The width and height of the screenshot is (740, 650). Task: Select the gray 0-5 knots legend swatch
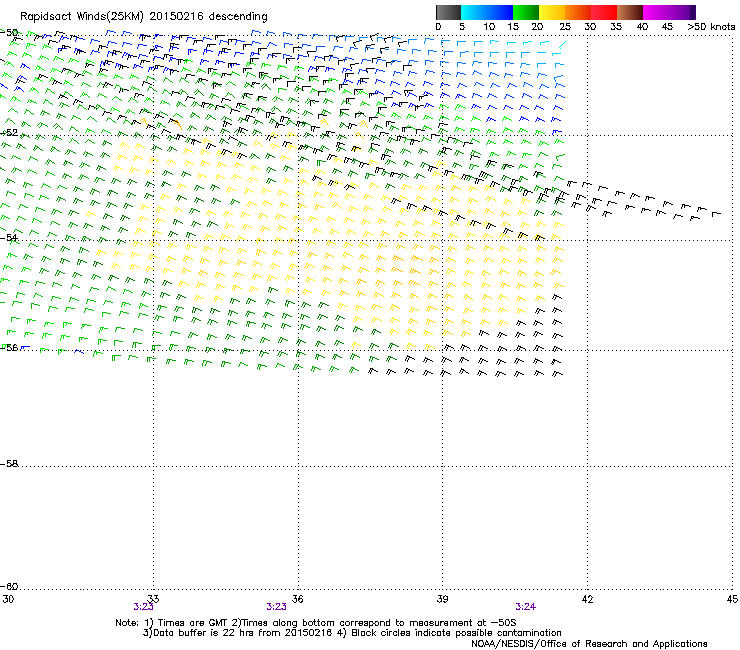[448, 12]
